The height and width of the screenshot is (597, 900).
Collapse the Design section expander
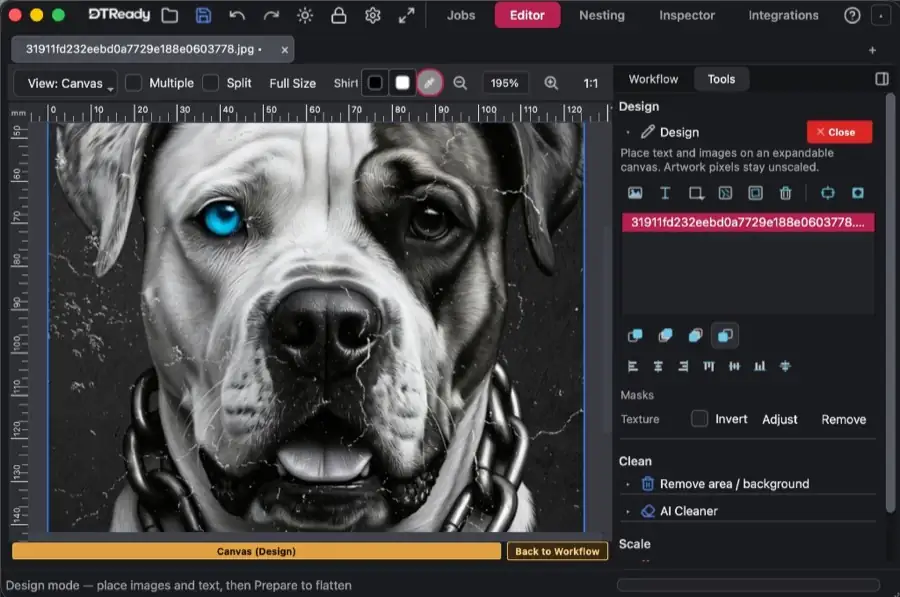point(628,133)
